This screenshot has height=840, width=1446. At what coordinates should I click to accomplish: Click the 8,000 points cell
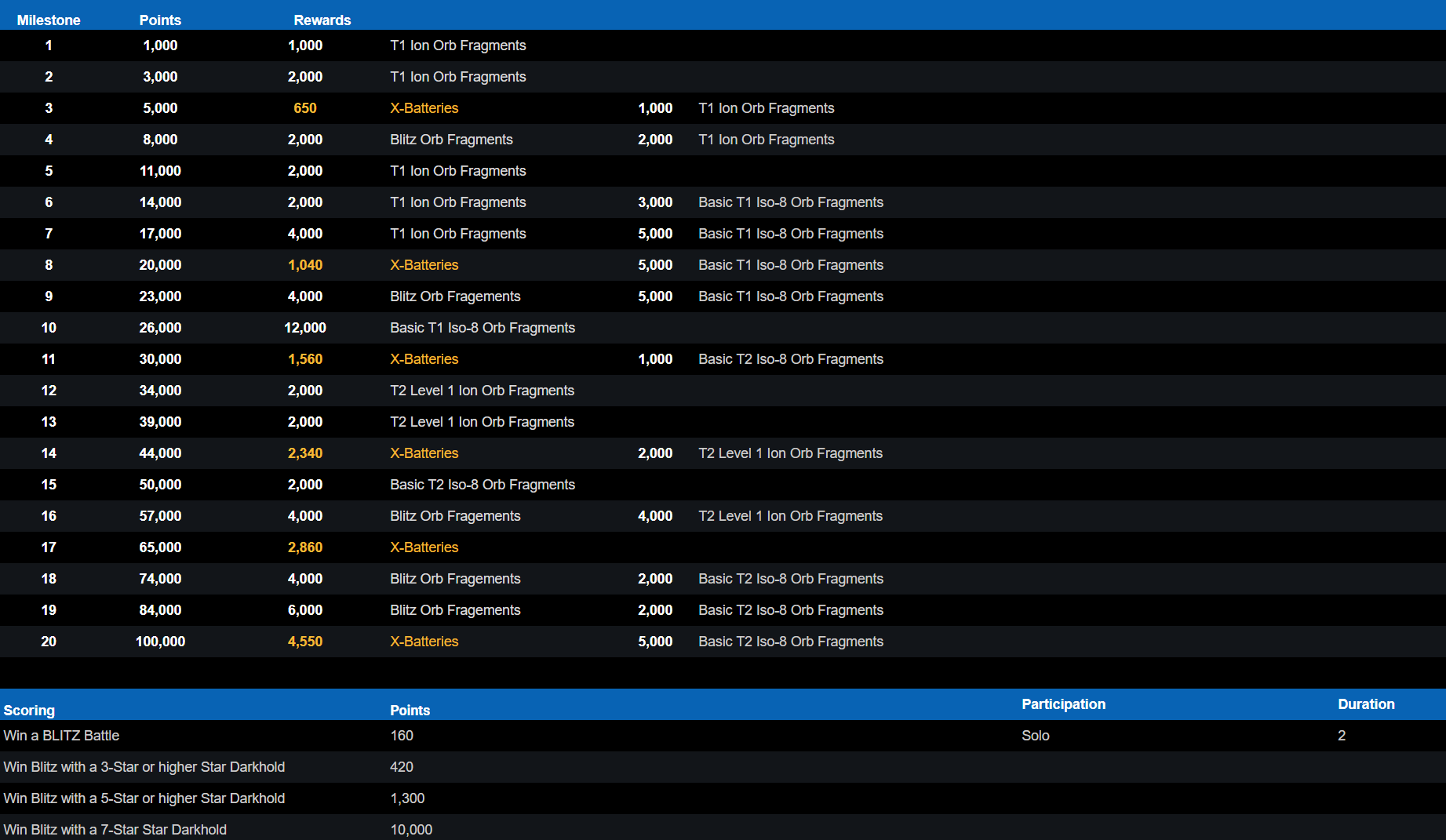(x=160, y=140)
